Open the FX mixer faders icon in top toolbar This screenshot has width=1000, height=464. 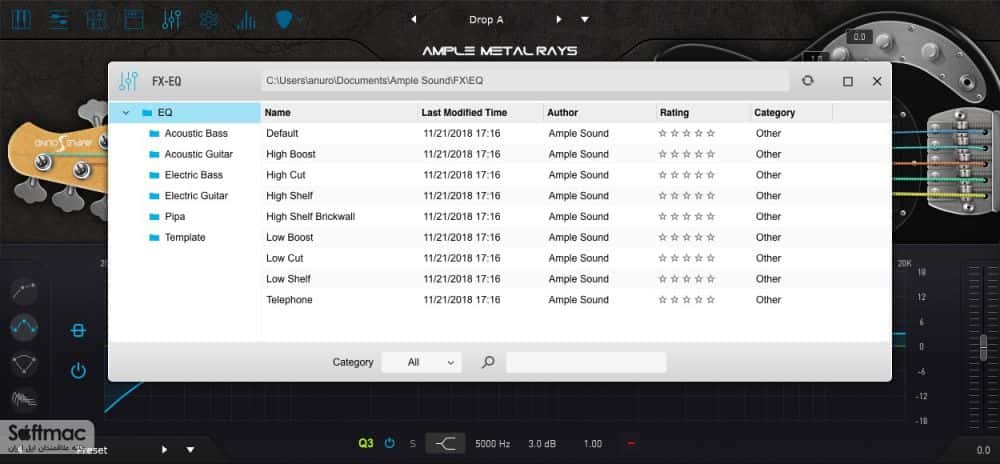172,20
